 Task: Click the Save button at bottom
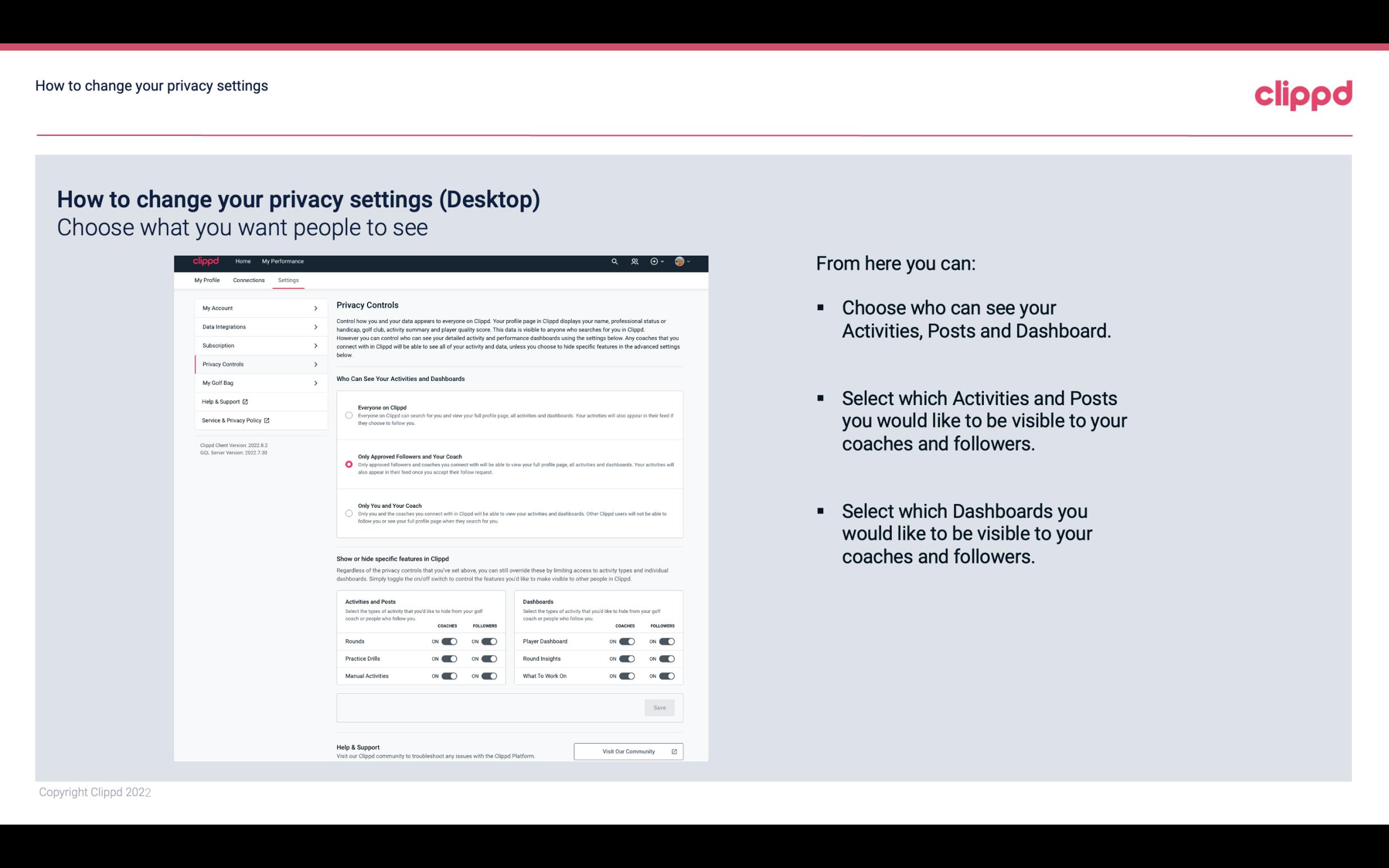(659, 707)
